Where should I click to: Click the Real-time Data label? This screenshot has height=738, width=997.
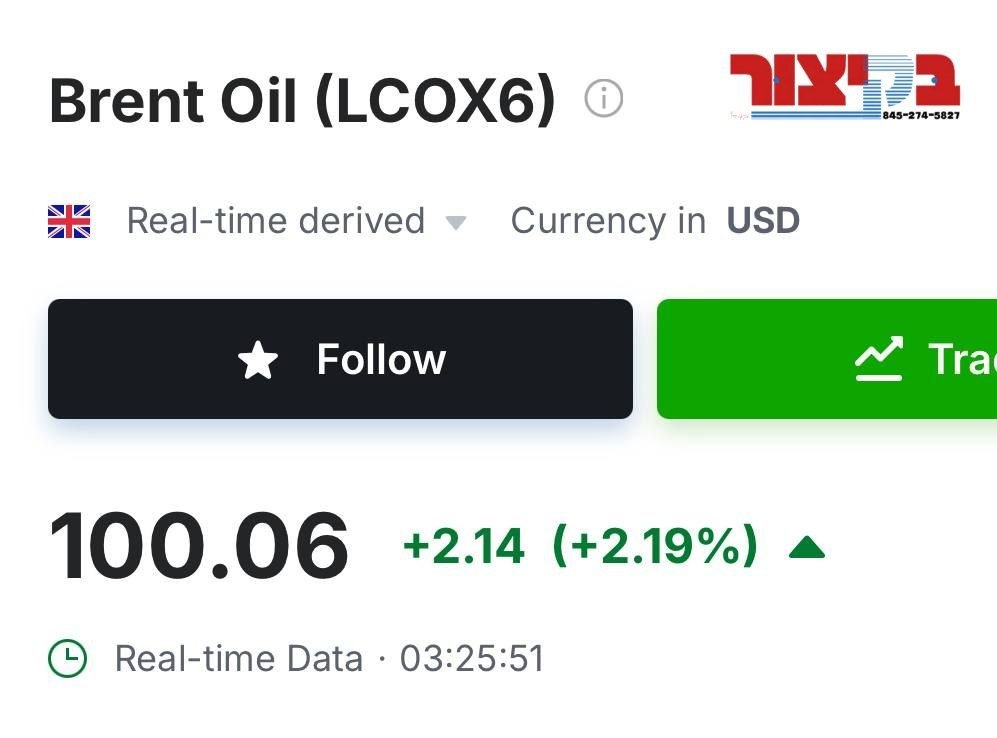tap(238, 659)
